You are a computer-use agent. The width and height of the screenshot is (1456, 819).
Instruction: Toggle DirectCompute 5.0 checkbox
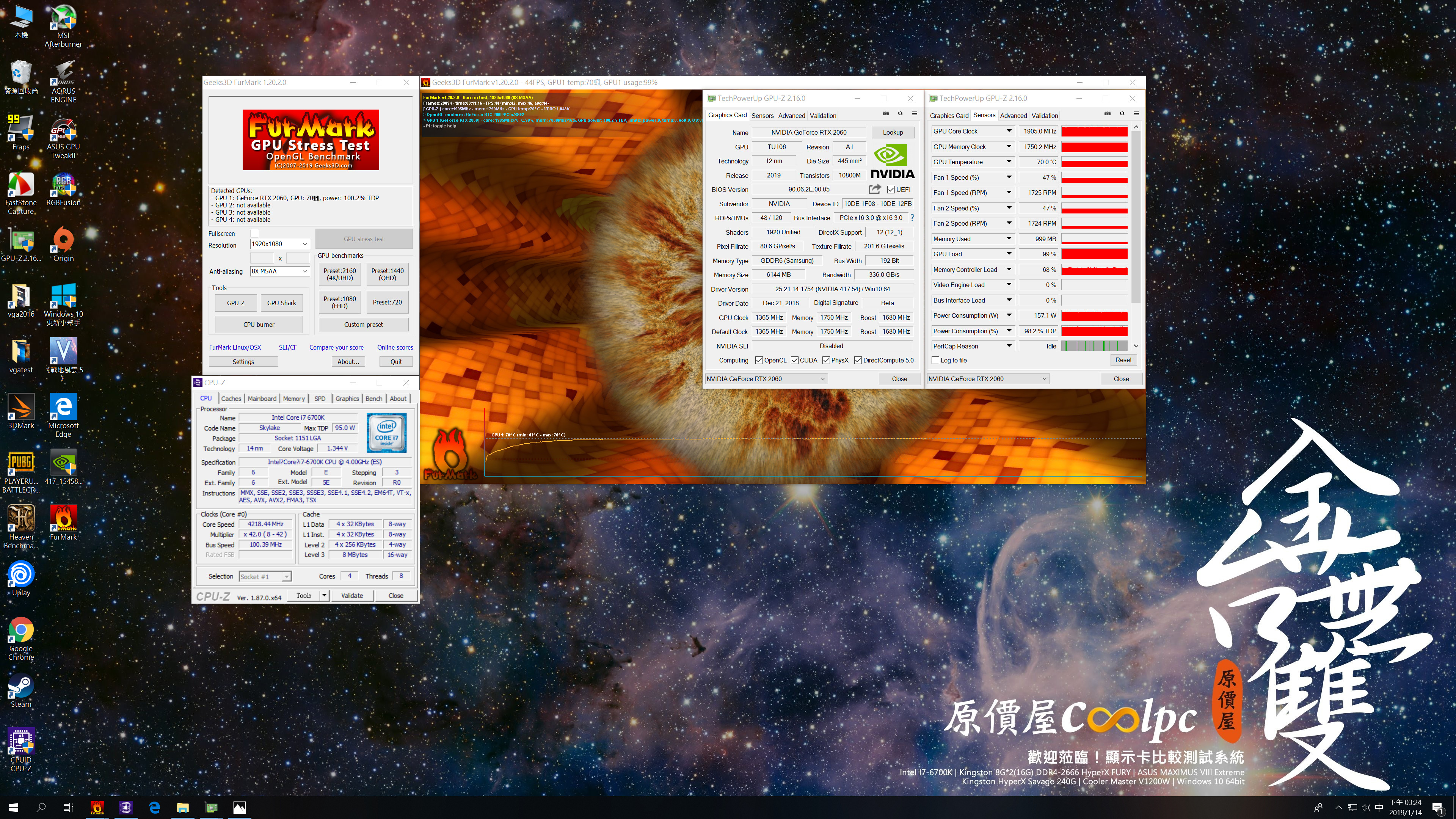click(858, 360)
